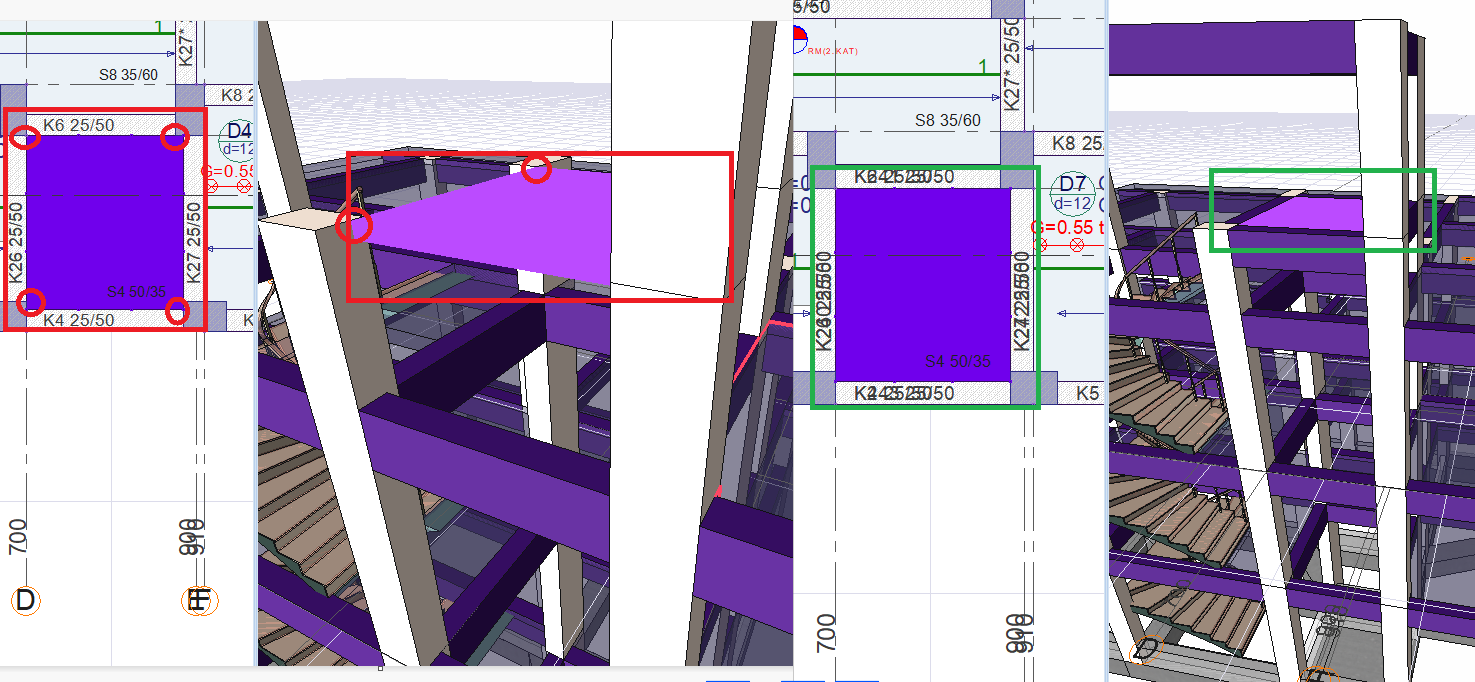Click the RM(2.KAT) red-blue section symbol
Image resolution: width=1475 pixels, height=682 pixels.
point(798,40)
